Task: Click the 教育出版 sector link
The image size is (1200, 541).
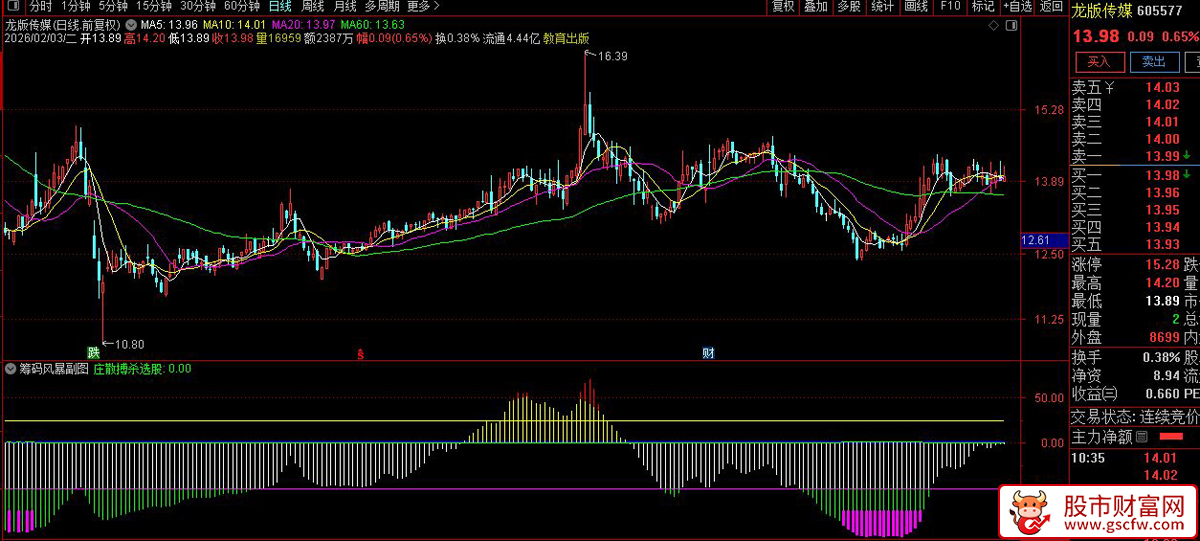Action: 566,38
